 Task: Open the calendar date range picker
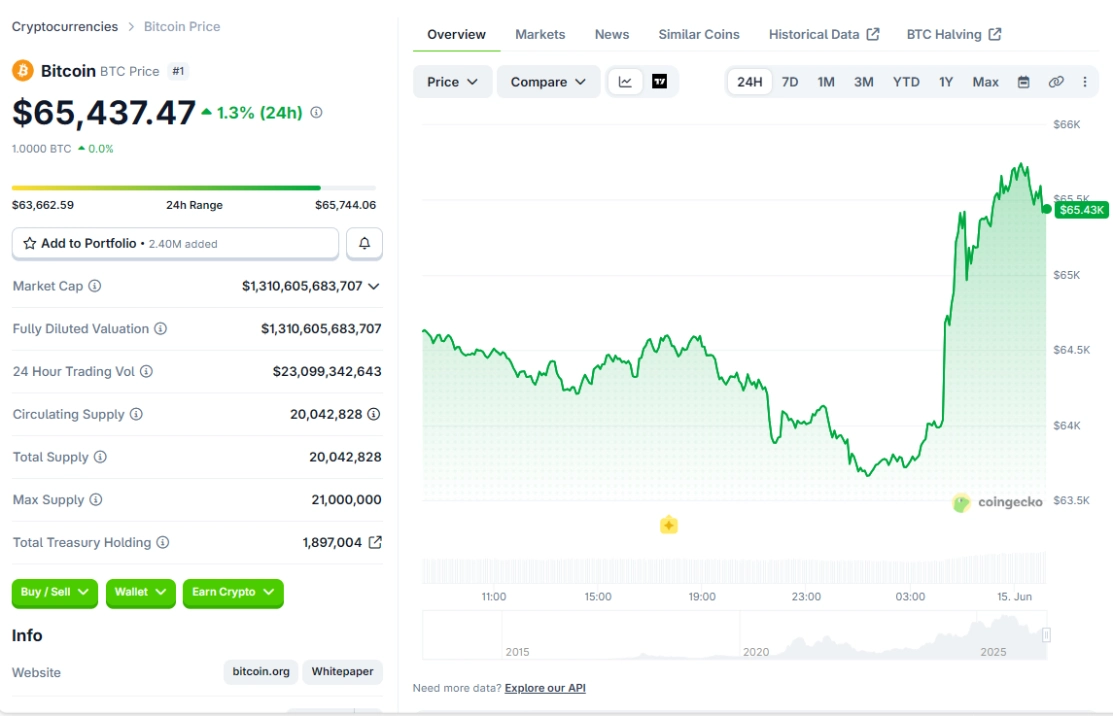1024,82
